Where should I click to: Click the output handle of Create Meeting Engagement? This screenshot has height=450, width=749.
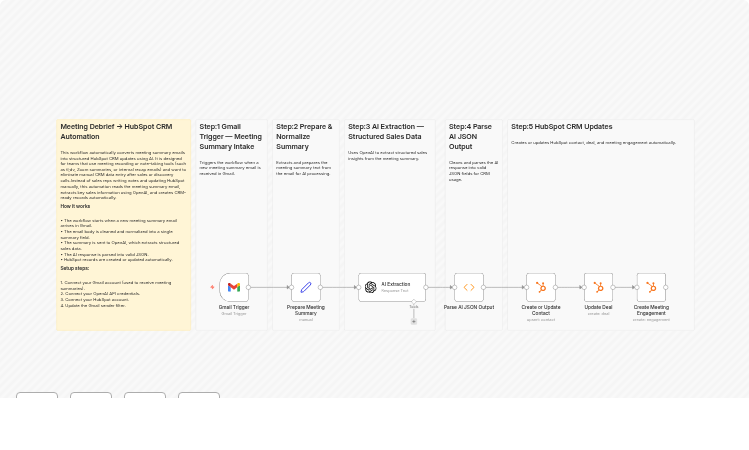[x=666, y=287]
